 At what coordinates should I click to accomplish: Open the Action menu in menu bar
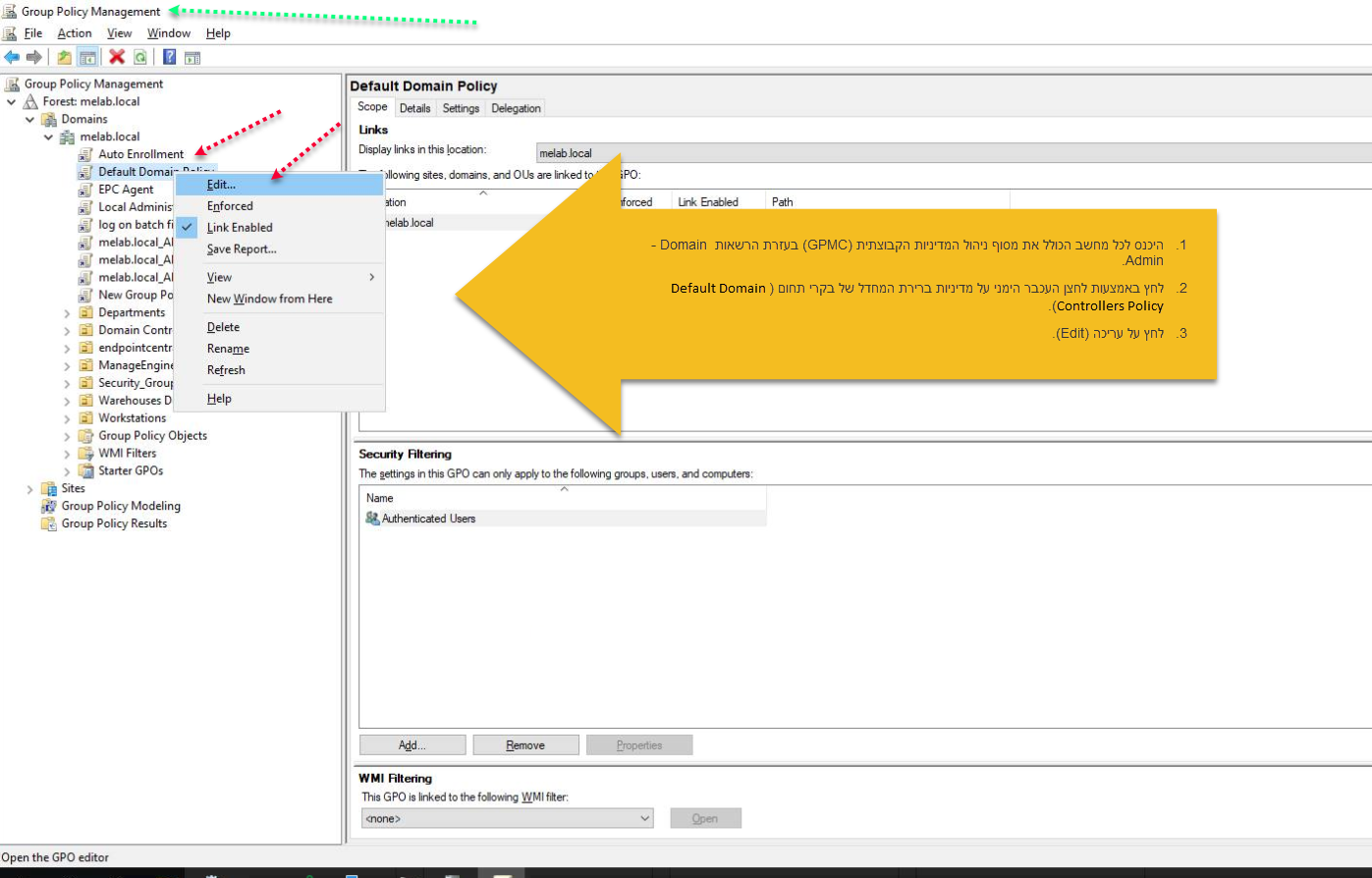pos(75,33)
